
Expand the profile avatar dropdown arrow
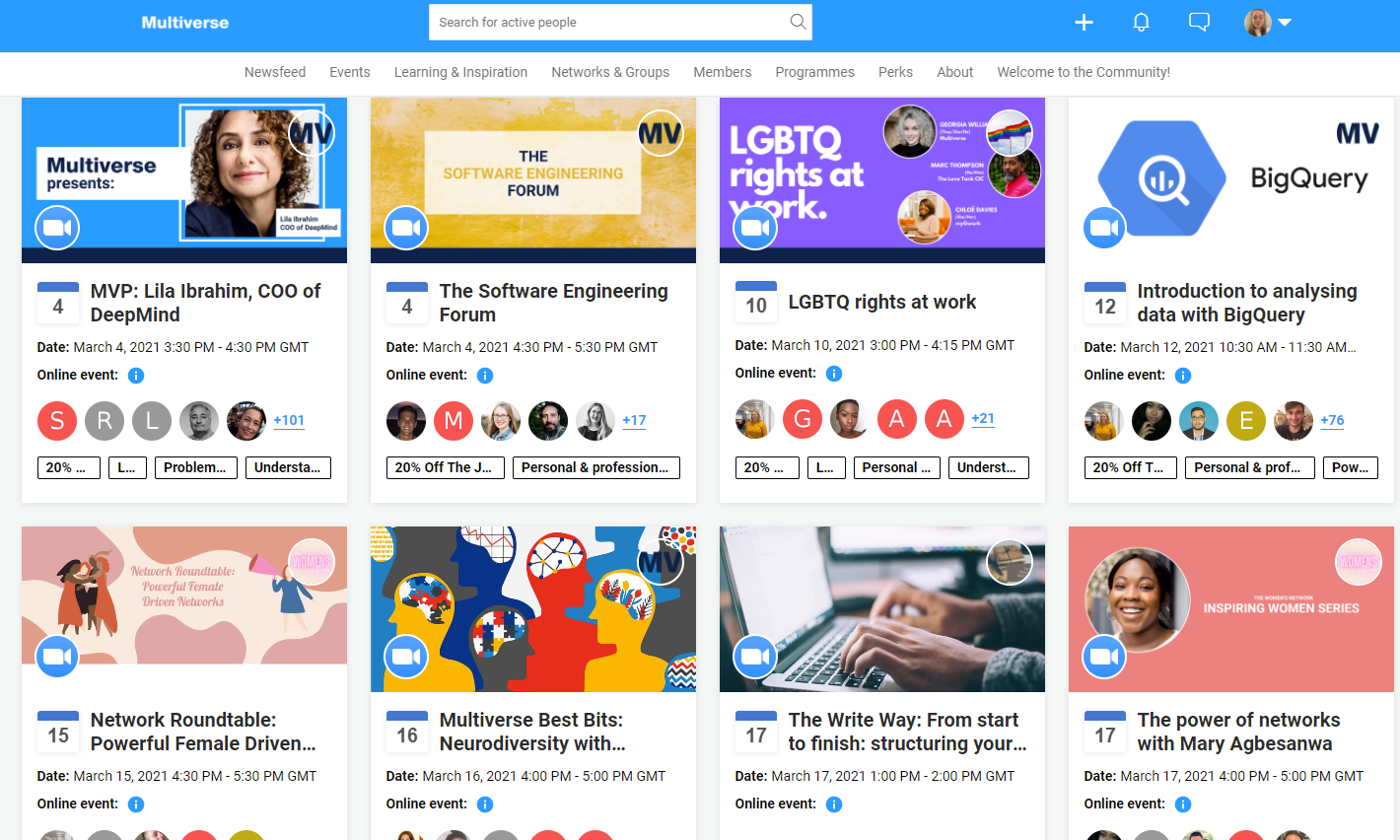[x=1285, y=22]
